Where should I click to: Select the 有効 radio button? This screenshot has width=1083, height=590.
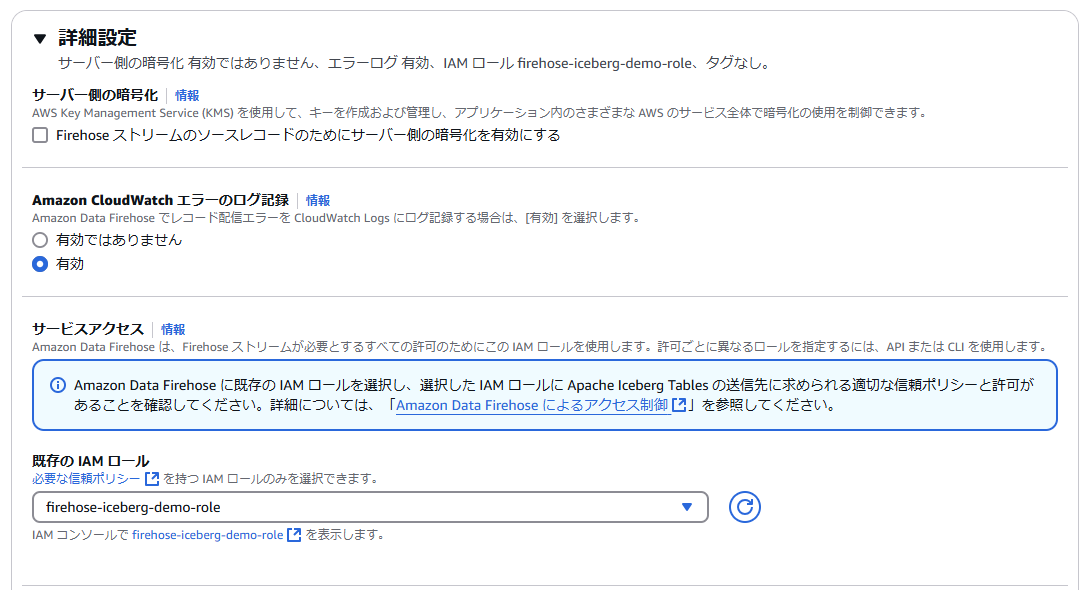pos(40,264)
